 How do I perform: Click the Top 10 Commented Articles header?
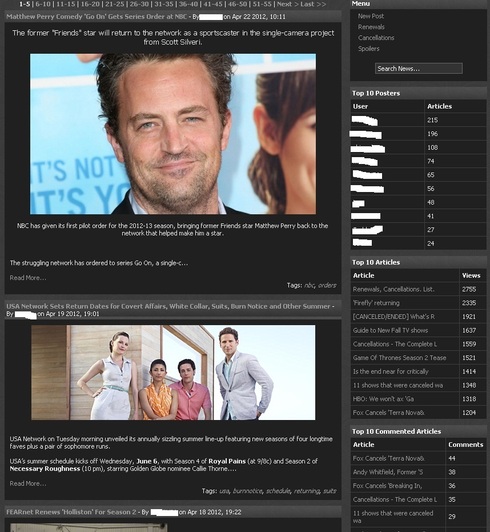pos(396,431)
